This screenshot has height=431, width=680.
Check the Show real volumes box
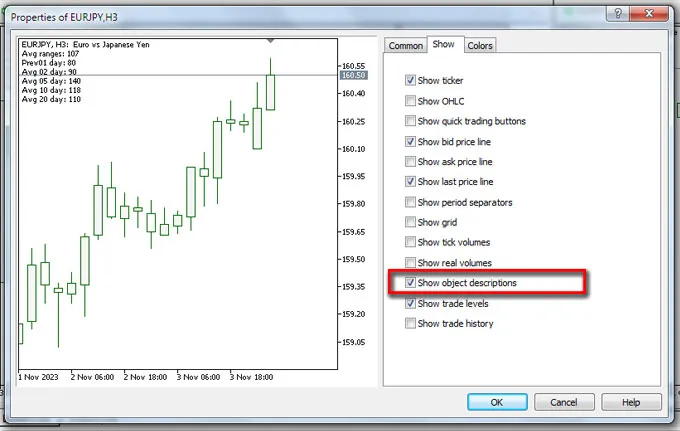[x=411, y=263]
